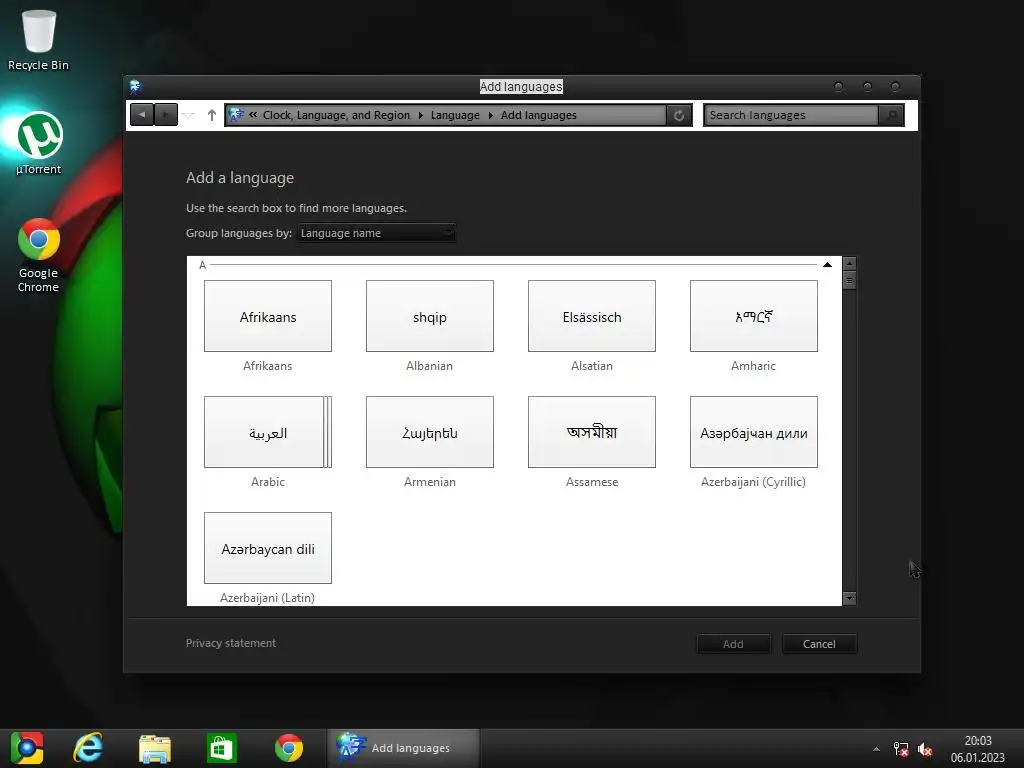The image size is (1024, 768).
Task: Click the Cancel button
Action: pos(819,644)
